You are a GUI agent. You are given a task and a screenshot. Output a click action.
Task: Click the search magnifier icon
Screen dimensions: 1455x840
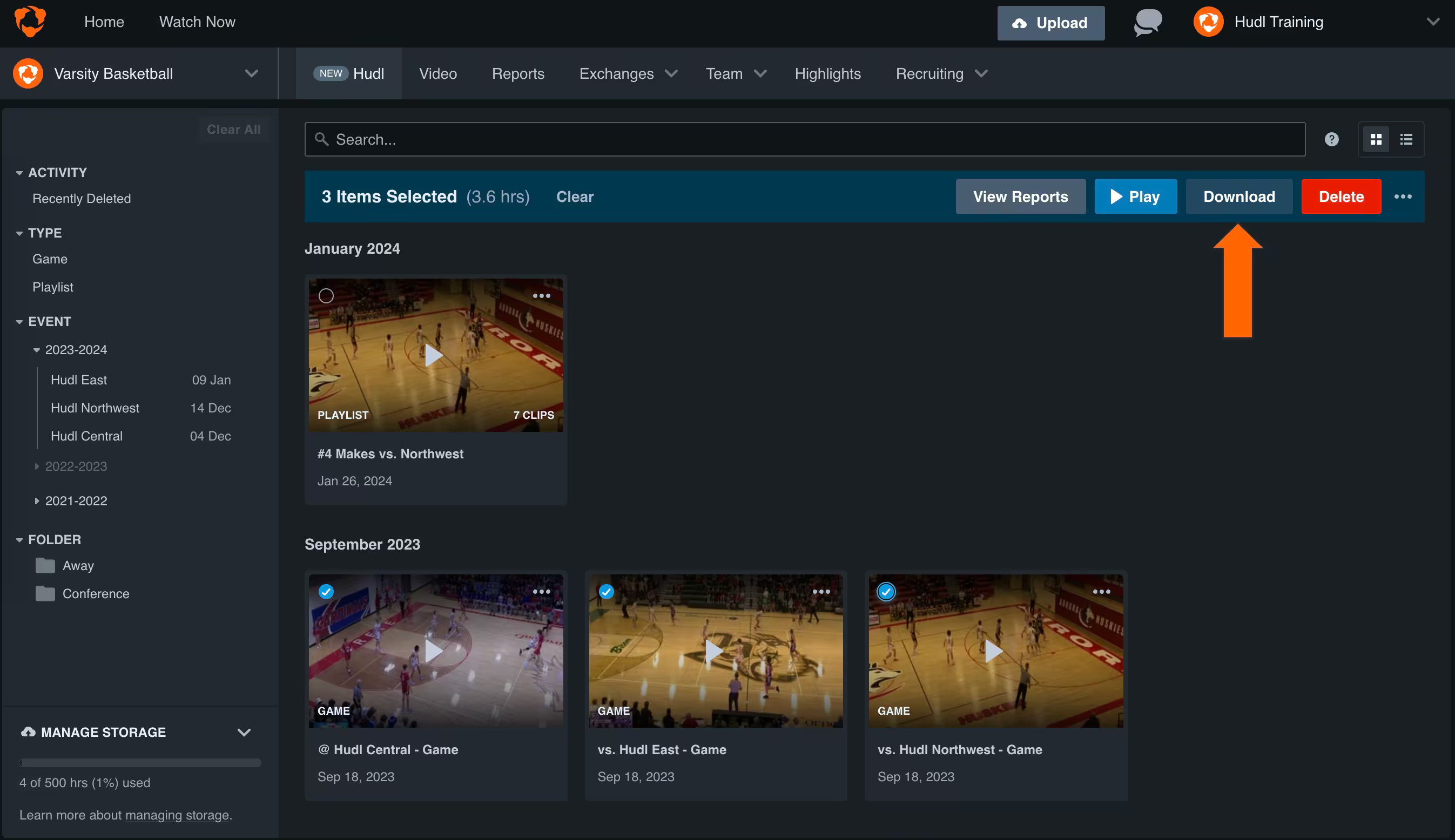321,139
